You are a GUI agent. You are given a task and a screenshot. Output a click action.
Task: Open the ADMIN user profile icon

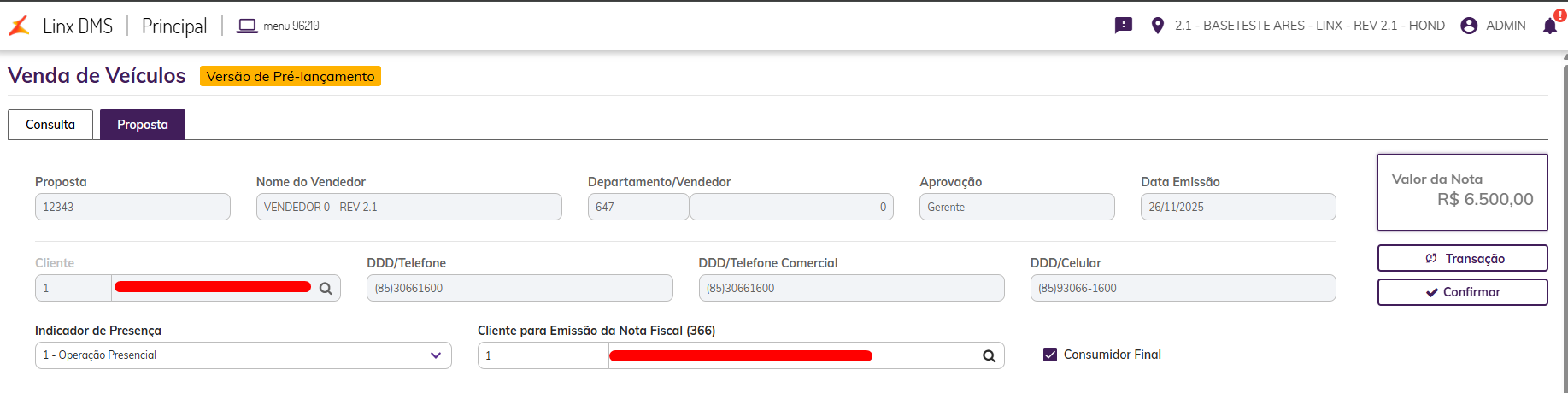tap(1469, 26)
